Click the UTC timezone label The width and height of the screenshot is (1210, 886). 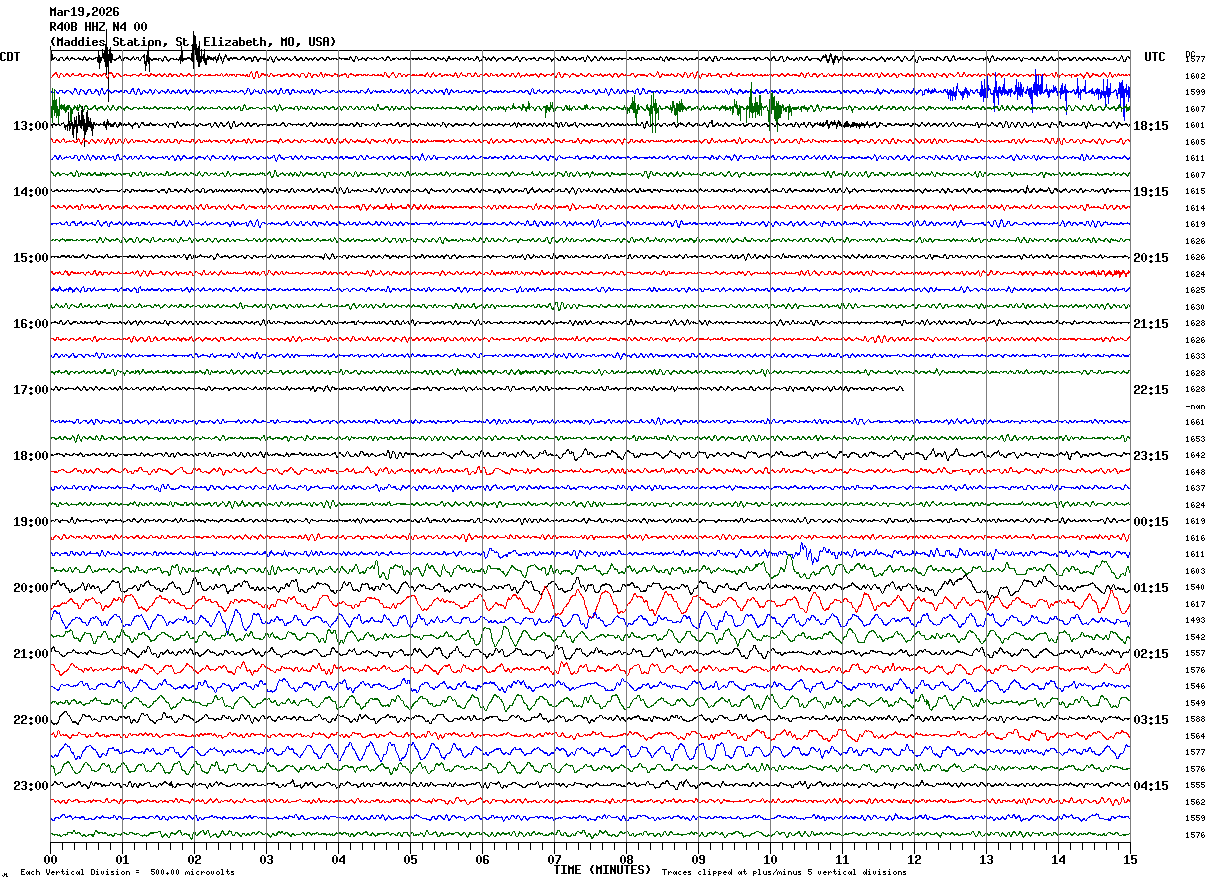coord(1155,57)
